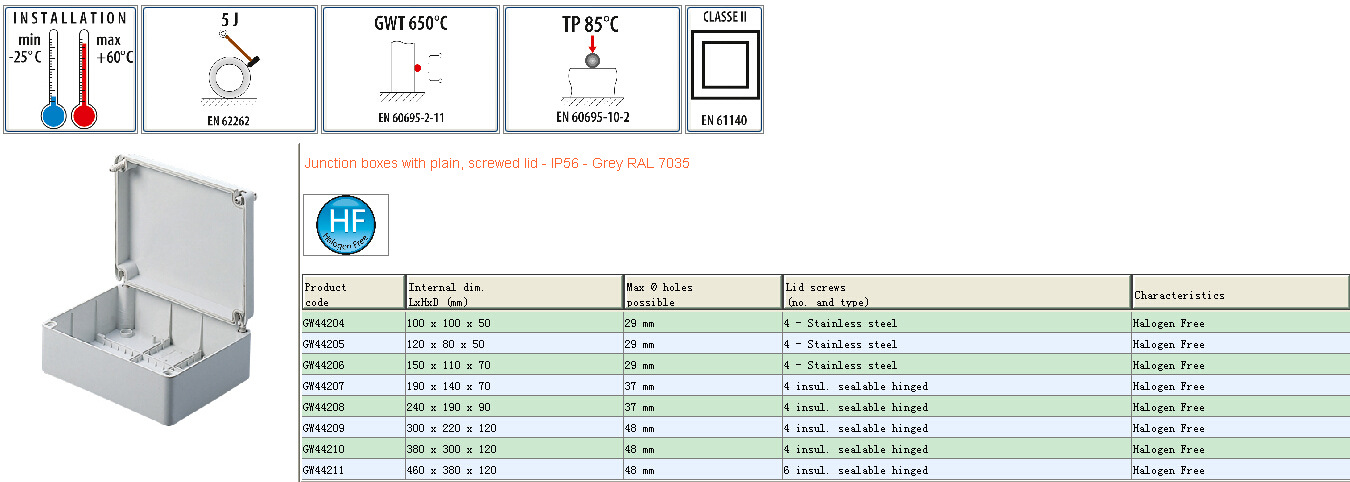This screenshot has width=1350, height=482.
Task: Click the junction boxes IP56 title
Action: tap(497, 163)
